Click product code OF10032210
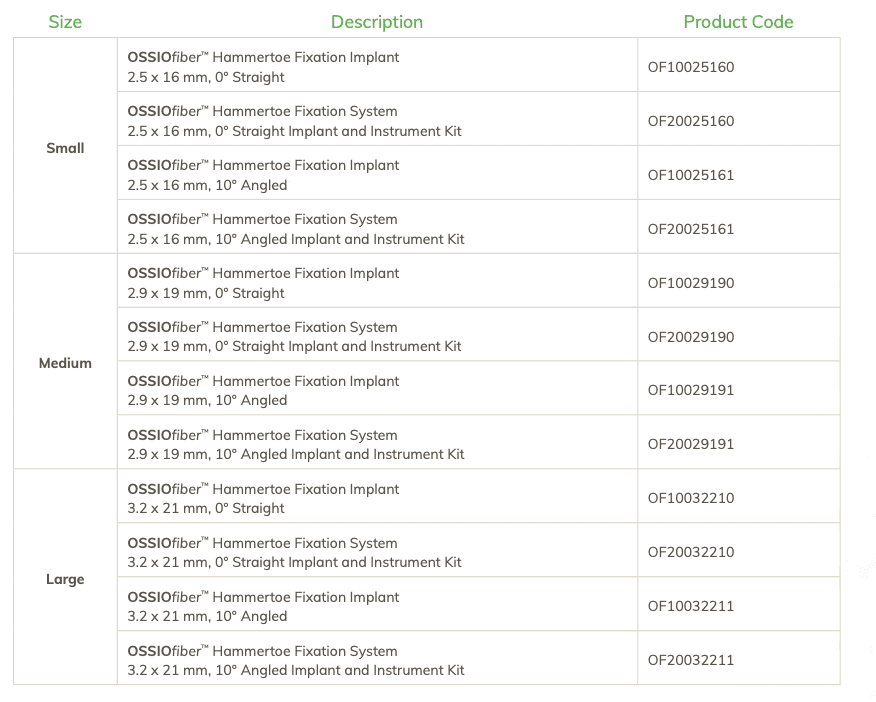The height and width of the screenshot is (702, 876). [691, 498]
